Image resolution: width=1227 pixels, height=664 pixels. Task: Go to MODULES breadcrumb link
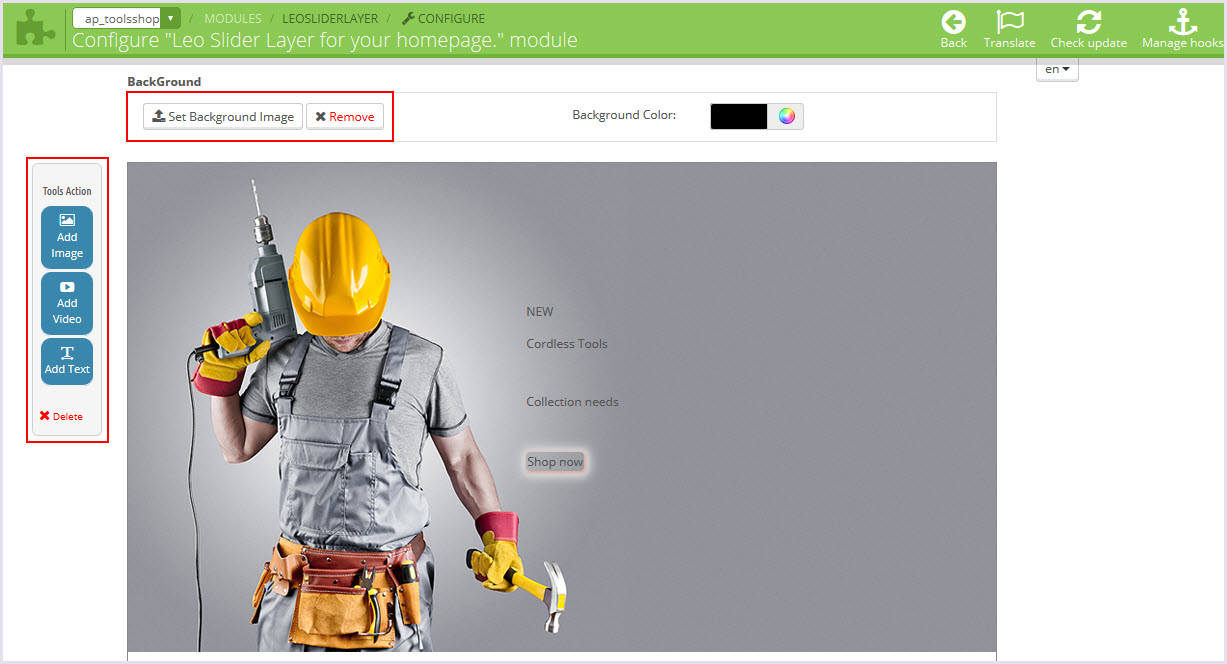pyautogui.click(x=233, y=18)
